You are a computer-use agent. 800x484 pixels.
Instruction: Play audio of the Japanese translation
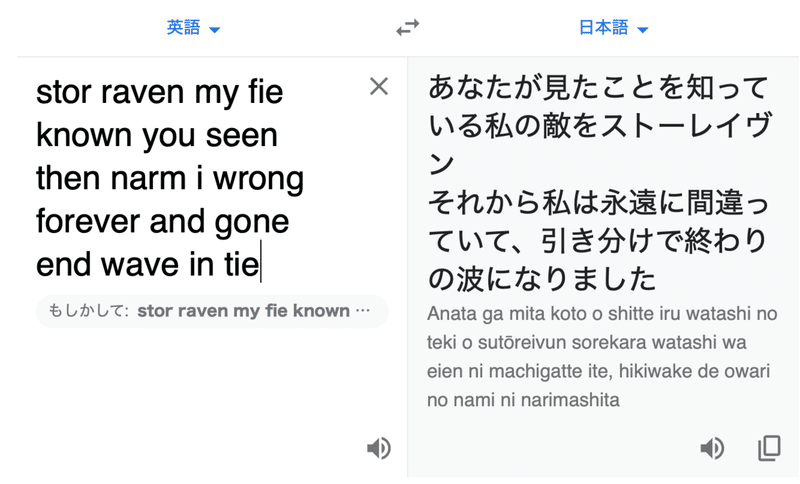(712, 448)
